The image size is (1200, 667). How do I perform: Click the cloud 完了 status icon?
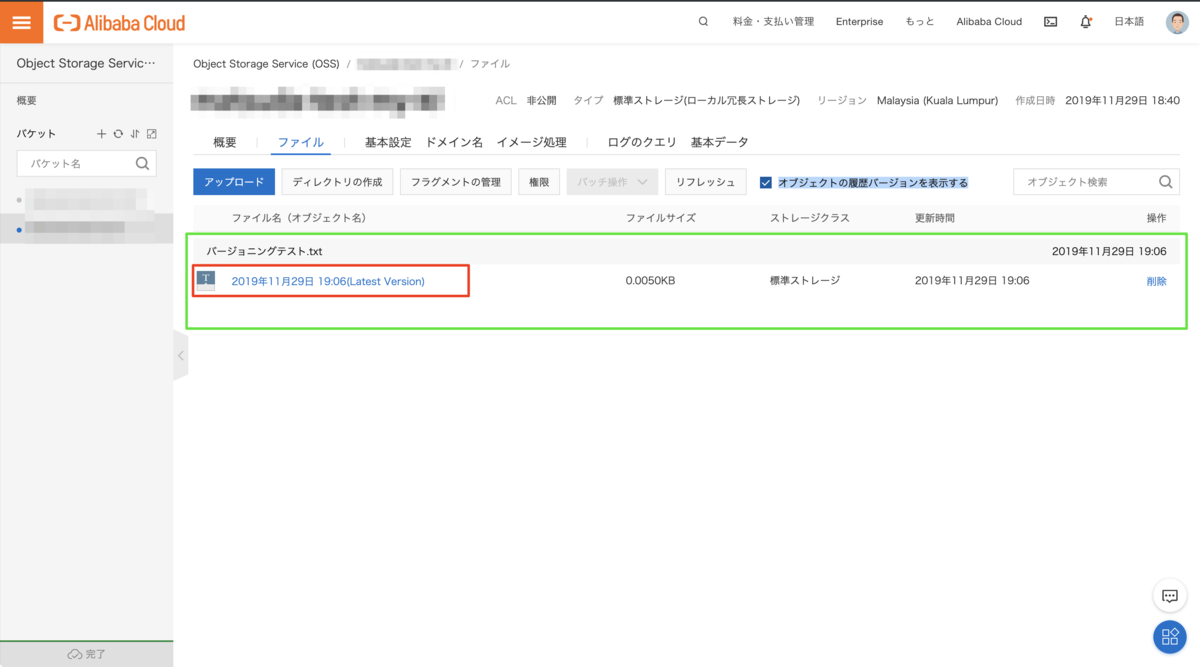74,654
